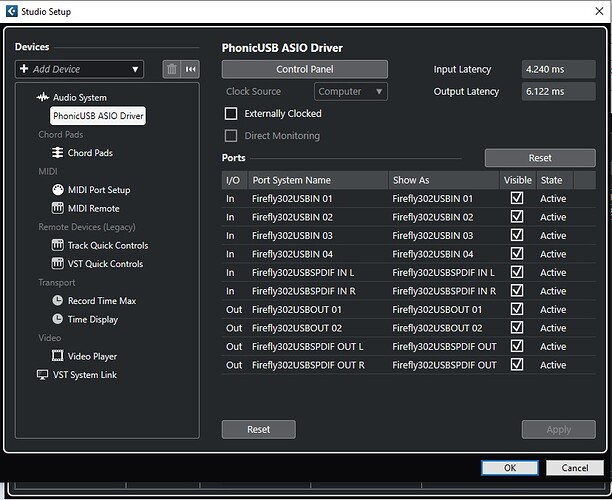Image resolution: width=612 pixels, height=500 pixels.
Task: Click Active state of Firefly302USBIN 04 row
Action: (553, 254)
